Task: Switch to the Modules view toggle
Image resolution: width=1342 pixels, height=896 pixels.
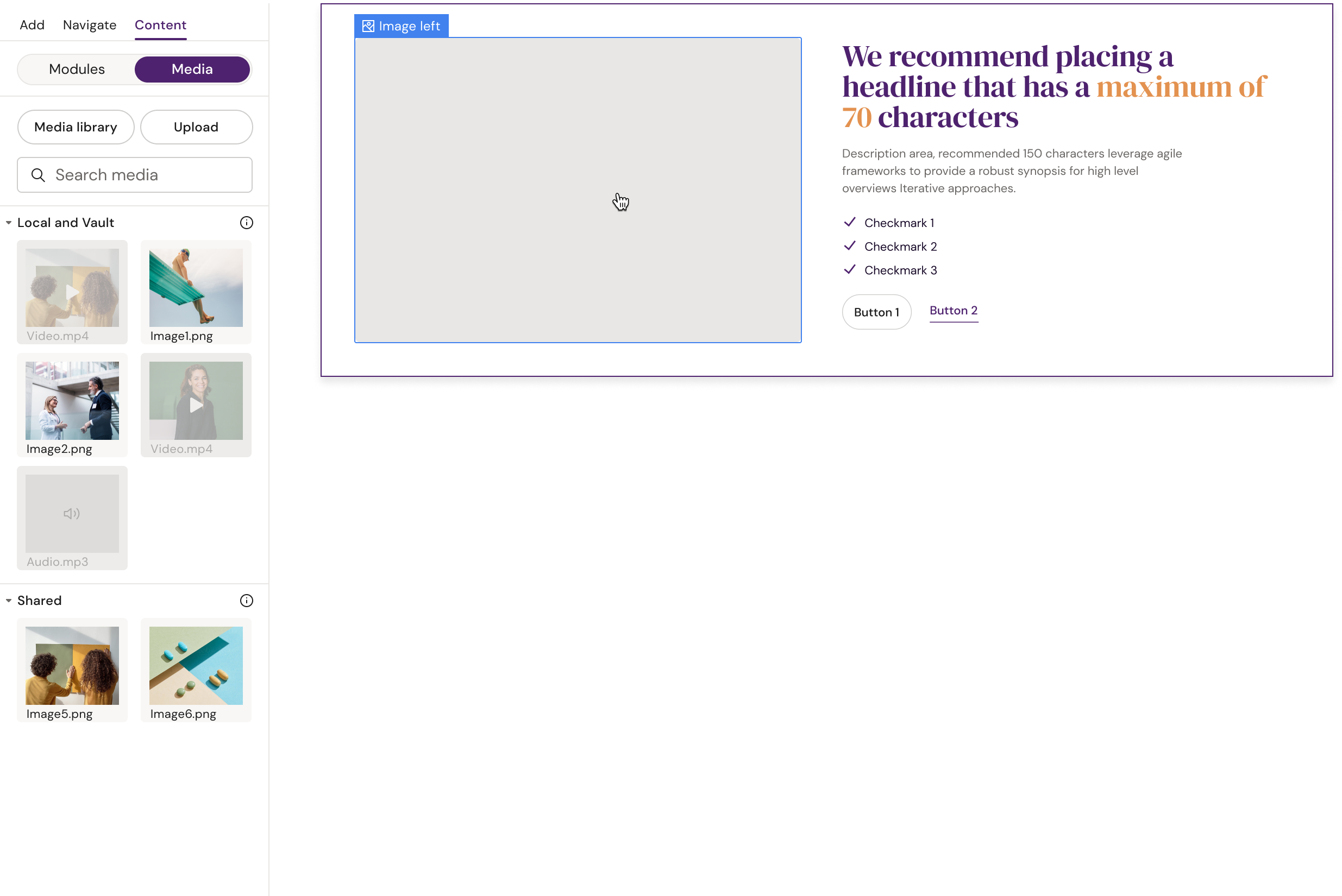Action: coord(77,69)
